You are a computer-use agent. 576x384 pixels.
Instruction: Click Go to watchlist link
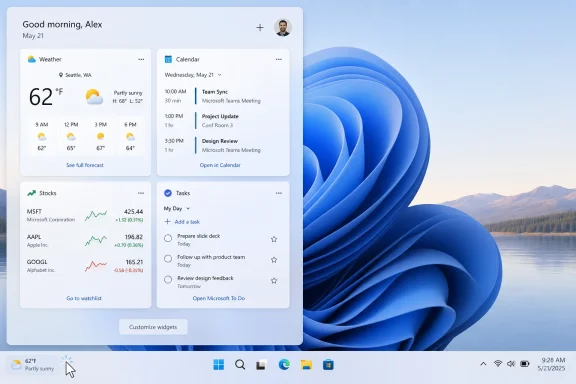tap(84, 298)
